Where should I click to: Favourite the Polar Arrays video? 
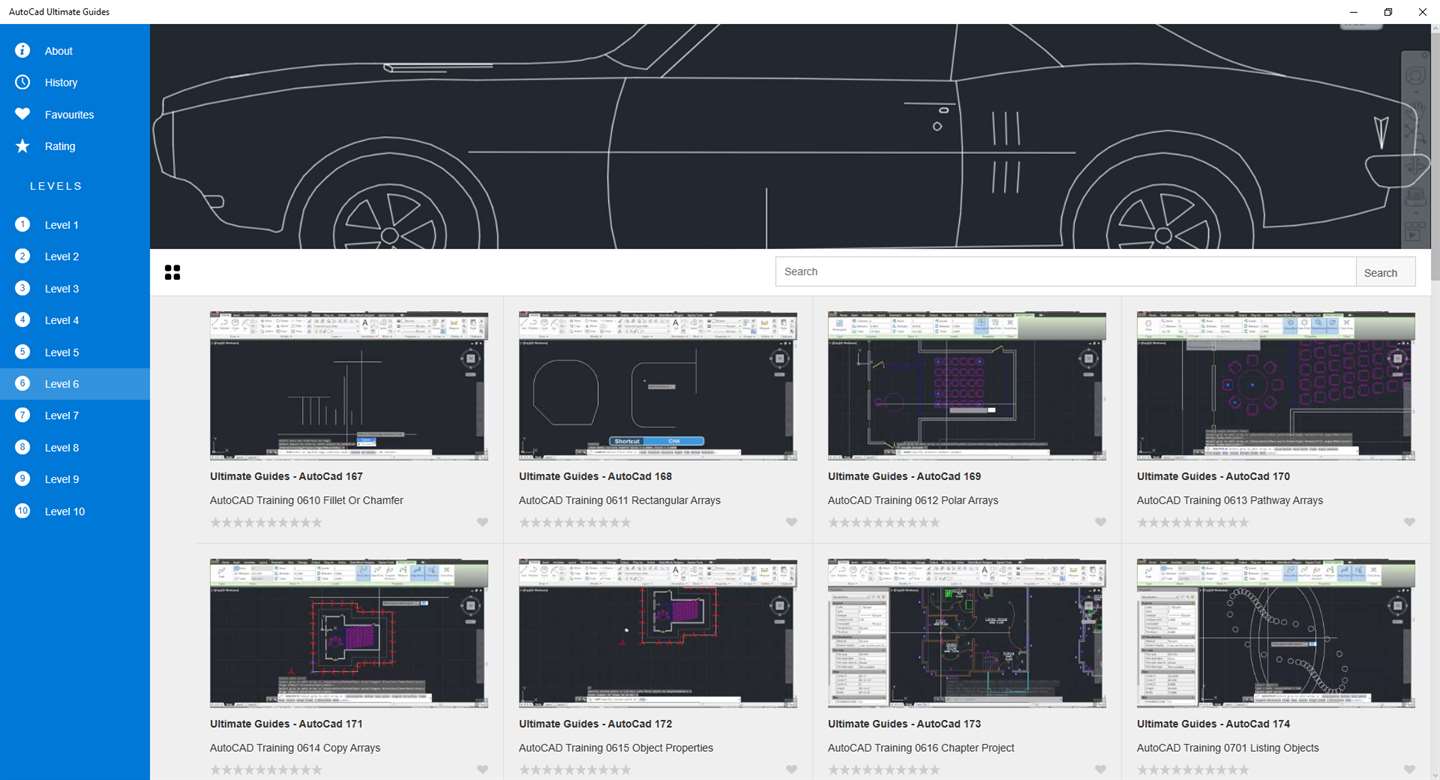[x=1101, y=522]
